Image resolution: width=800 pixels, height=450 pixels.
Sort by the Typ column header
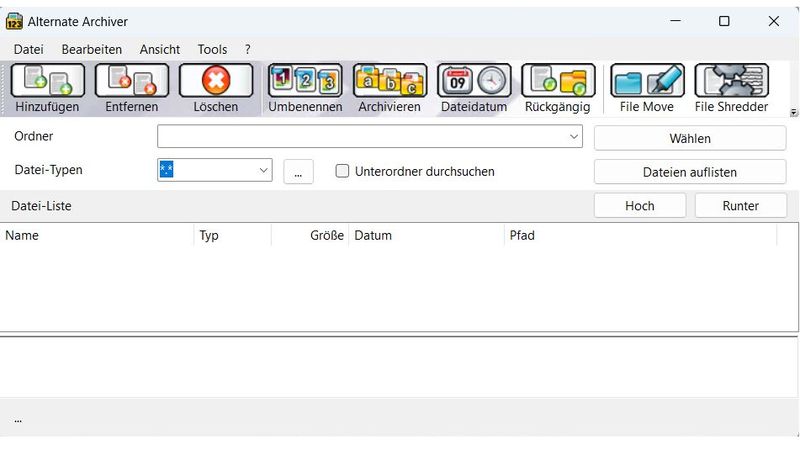tap(233, 235)
